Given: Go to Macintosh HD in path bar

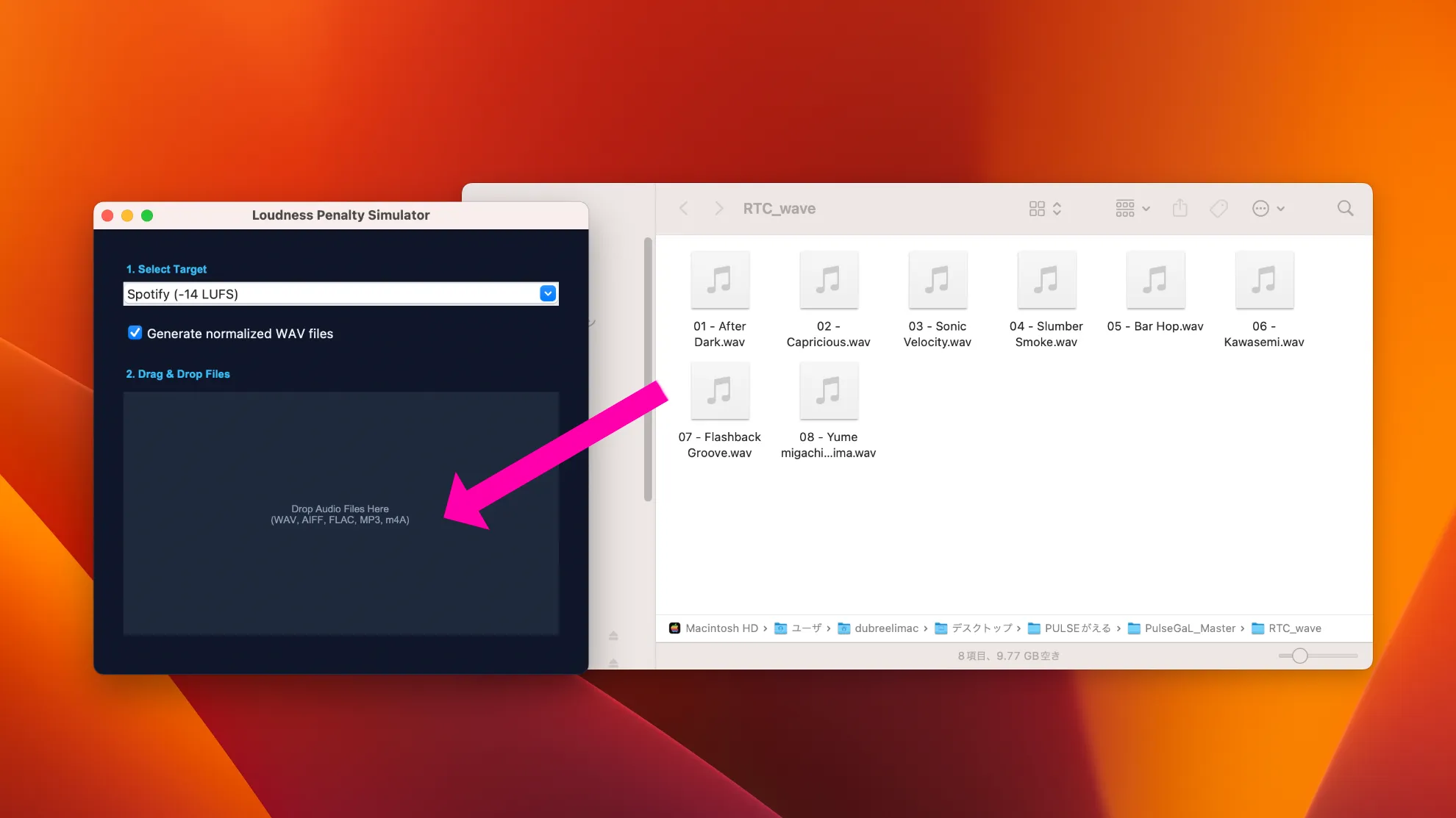Looking at the screenshot, I should point(721,628).
